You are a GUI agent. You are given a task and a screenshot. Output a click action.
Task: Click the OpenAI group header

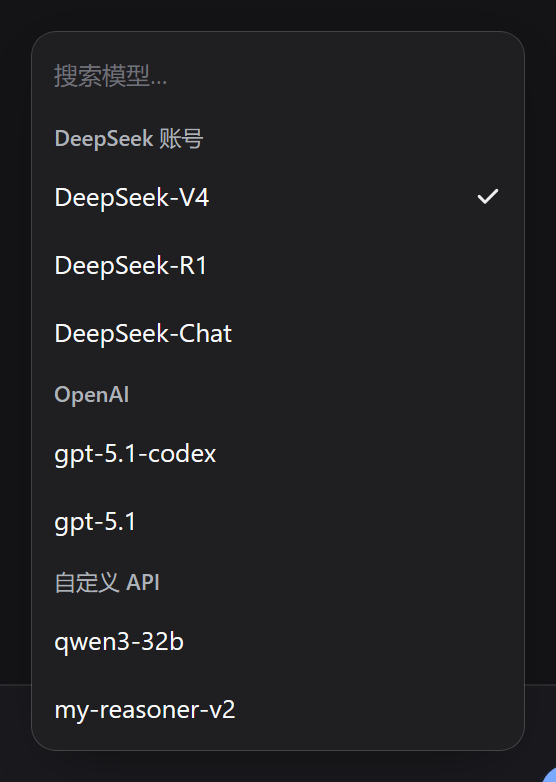[x=92, y=394]
